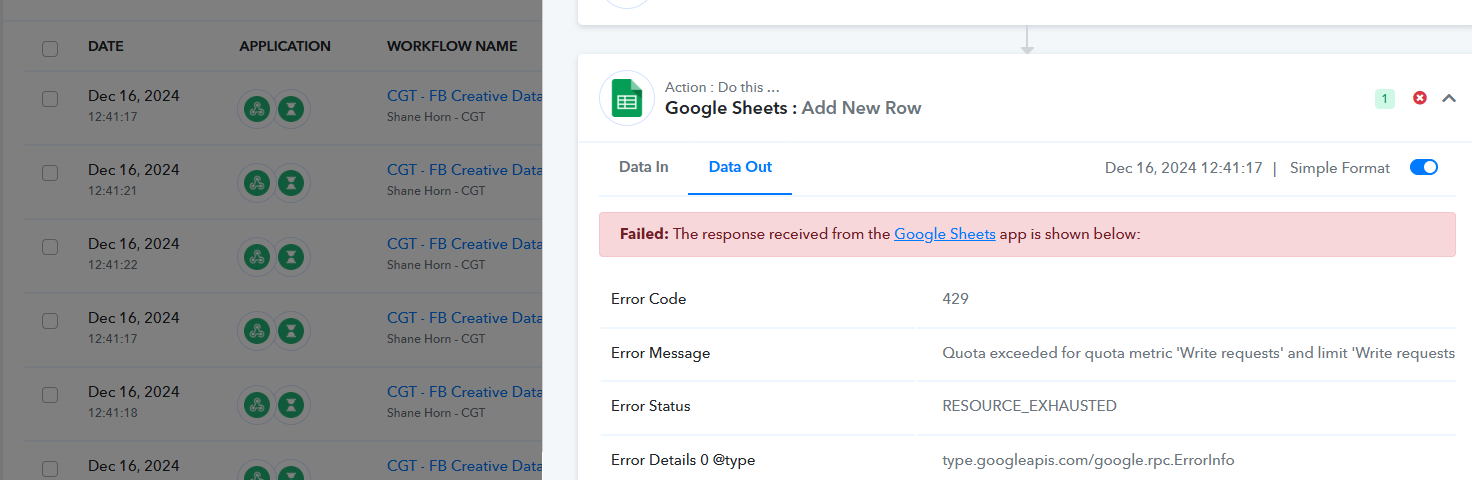Click the red failed status icon
Screen dimensions: 1472x480
pyautogui.click(x=1419, y=98)
